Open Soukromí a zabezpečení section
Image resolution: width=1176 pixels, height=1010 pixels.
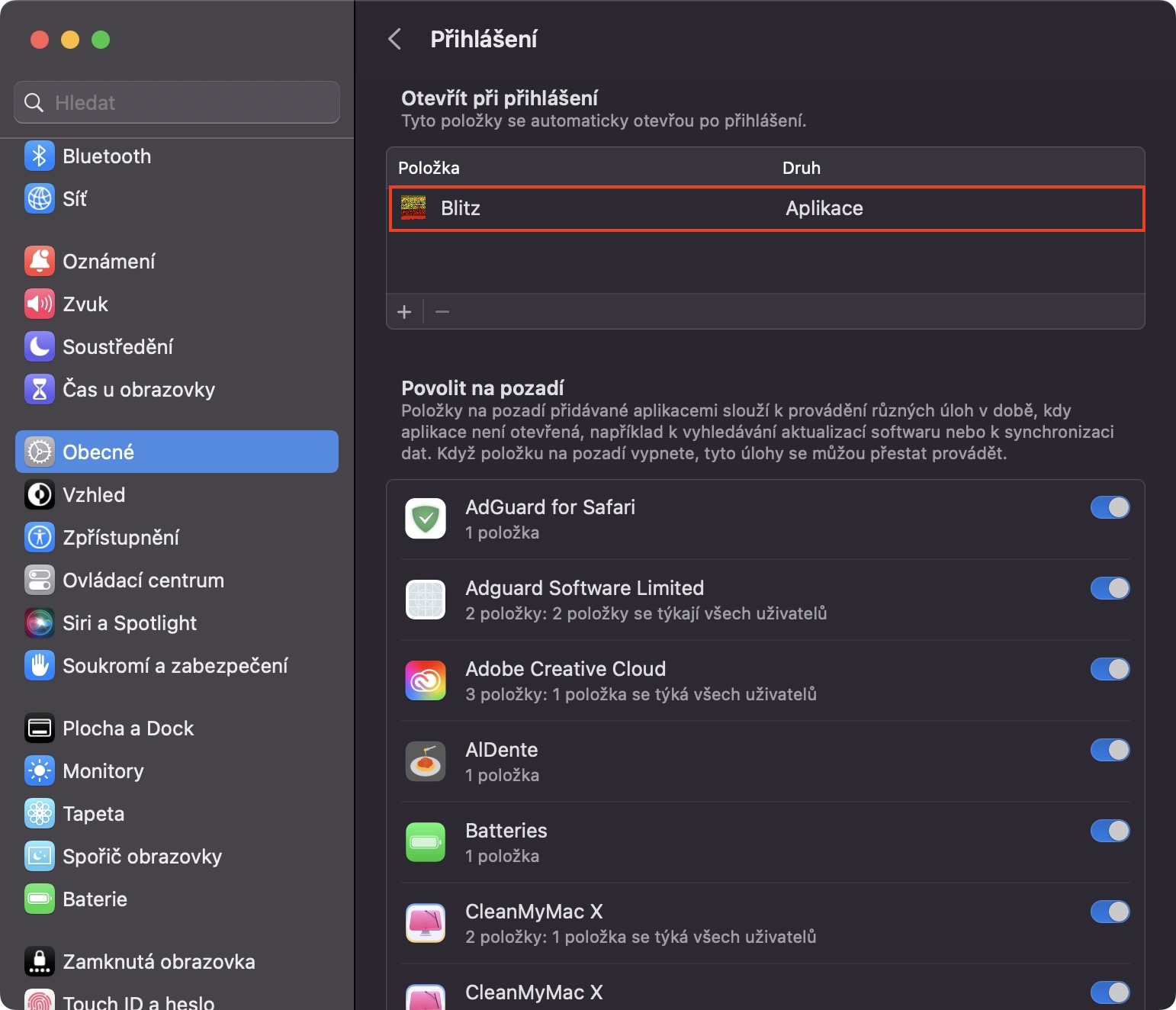175,666
